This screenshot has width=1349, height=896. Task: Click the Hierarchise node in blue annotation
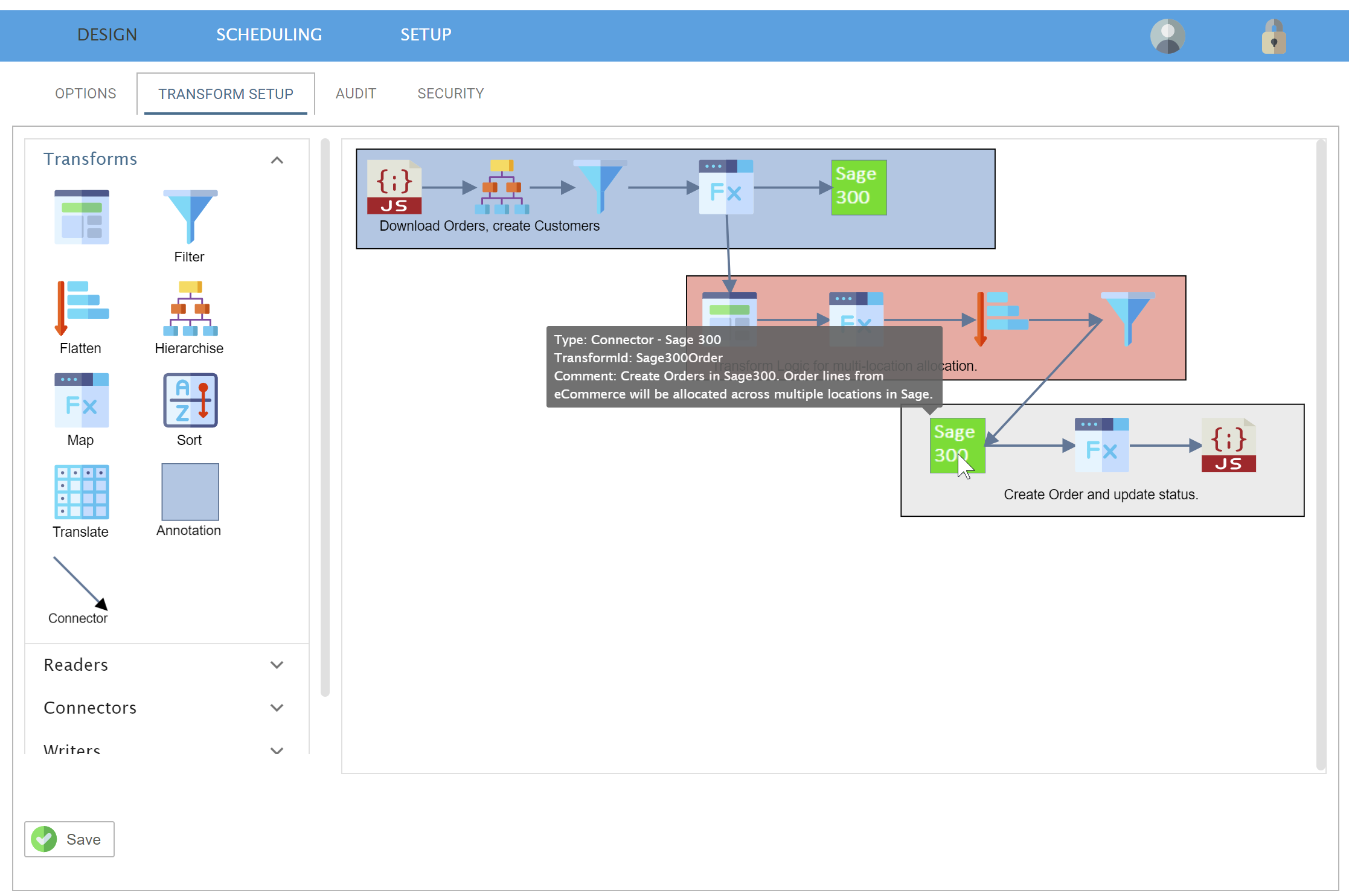502,187
